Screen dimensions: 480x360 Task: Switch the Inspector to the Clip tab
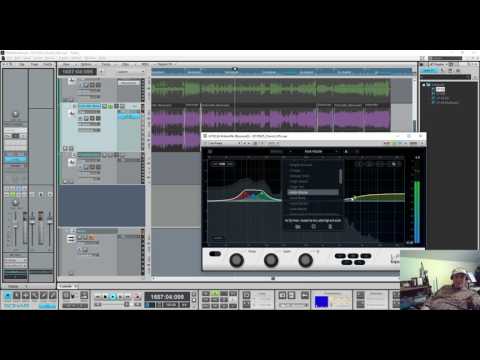tap(22, 64)
